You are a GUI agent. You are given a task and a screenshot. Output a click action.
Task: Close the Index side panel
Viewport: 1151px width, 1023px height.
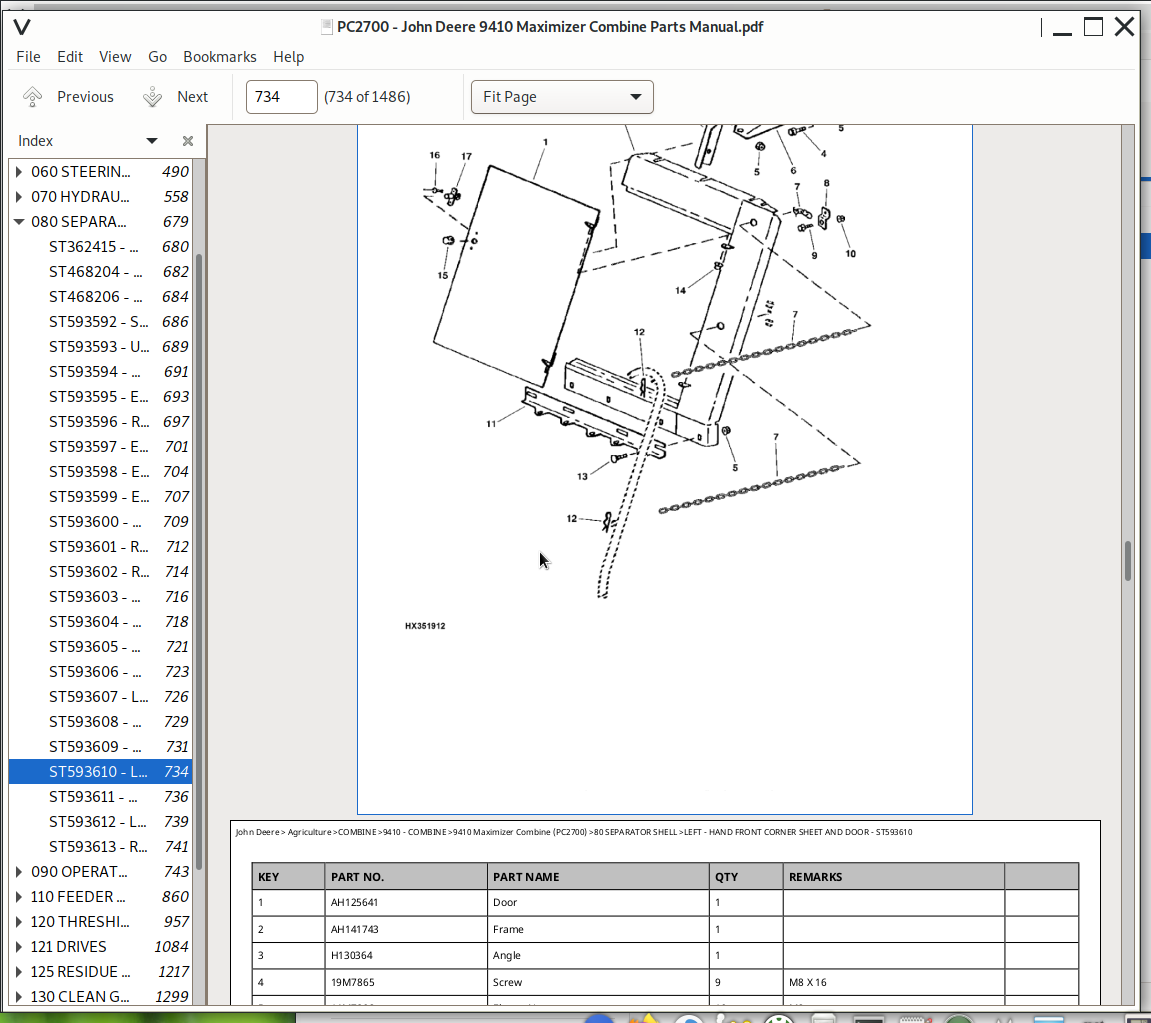coord(187,141)
